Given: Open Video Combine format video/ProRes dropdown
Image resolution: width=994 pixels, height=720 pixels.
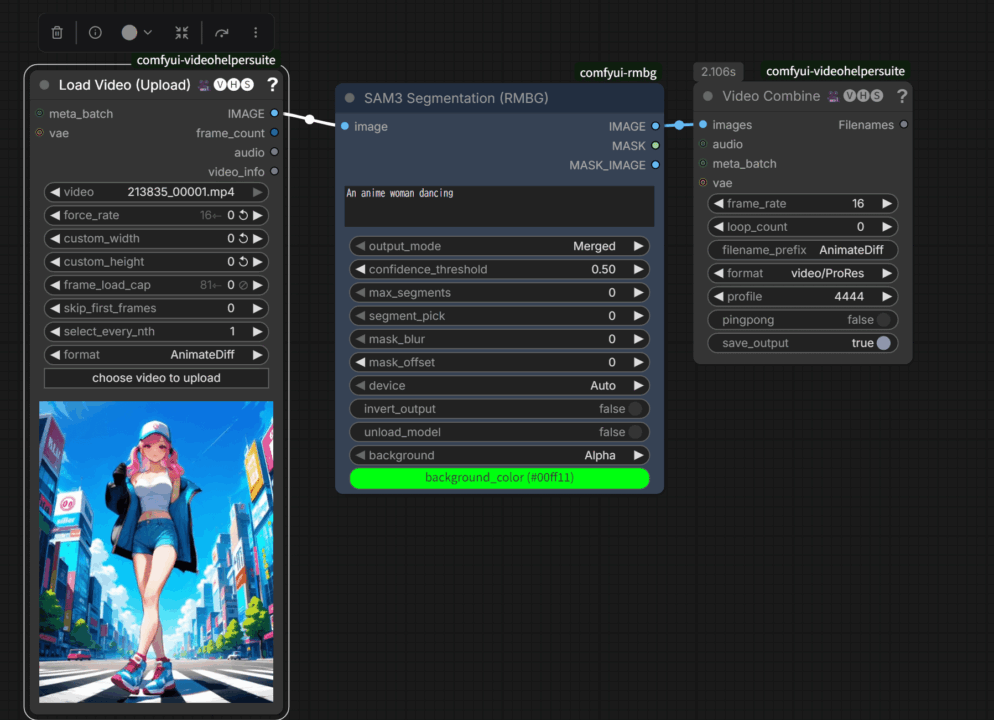Looking at the screenshot, I should pyautogui.click(x=803, y=273).
